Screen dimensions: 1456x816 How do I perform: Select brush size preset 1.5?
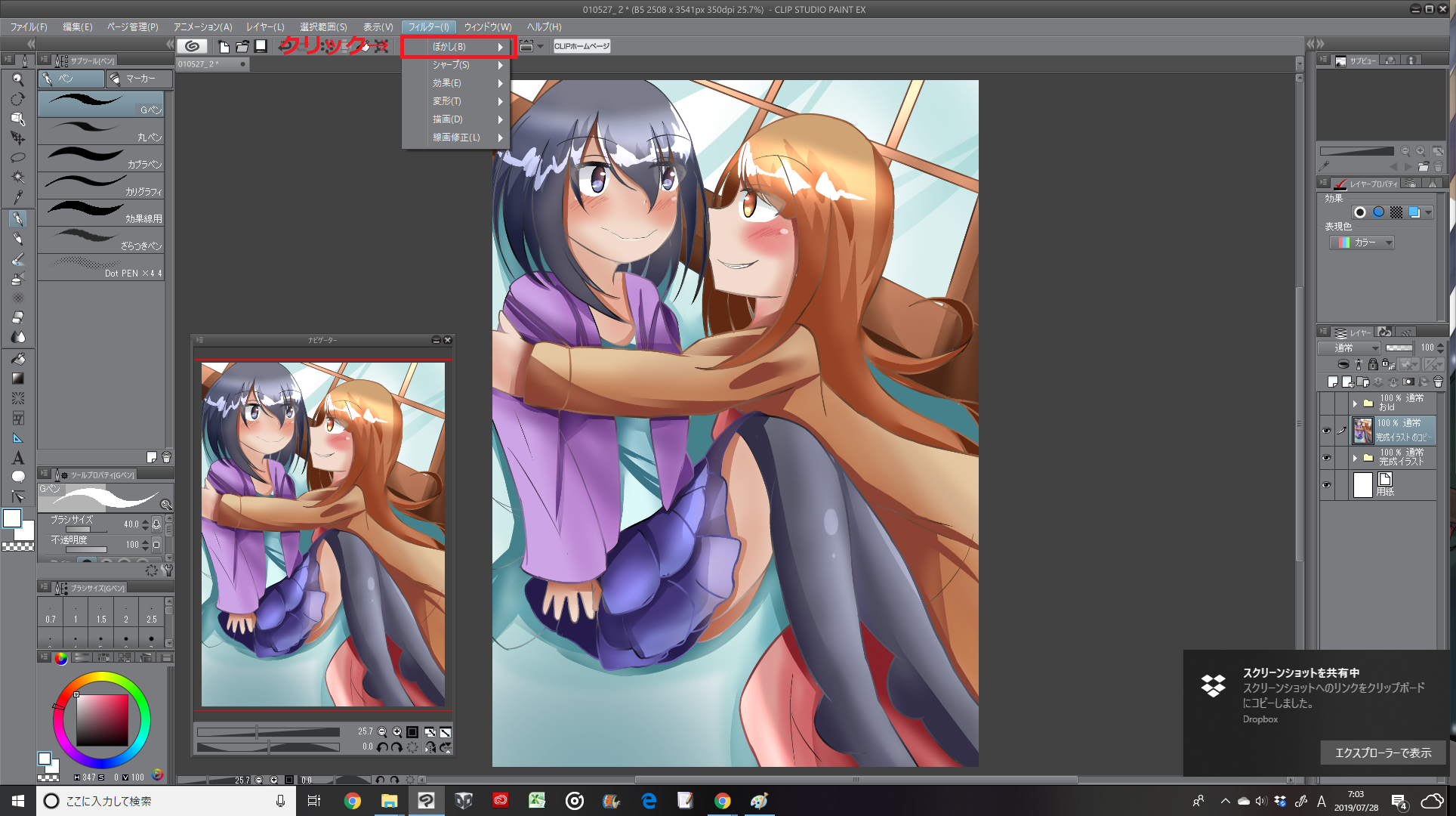[x=101, y=611]
